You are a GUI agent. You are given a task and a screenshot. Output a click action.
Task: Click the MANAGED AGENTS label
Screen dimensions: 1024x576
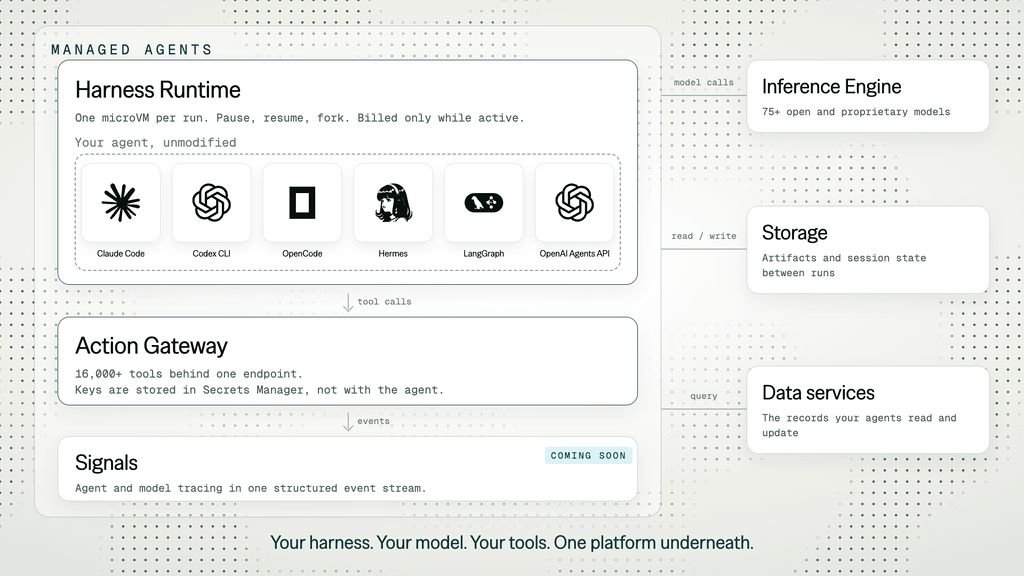[132, 50]
